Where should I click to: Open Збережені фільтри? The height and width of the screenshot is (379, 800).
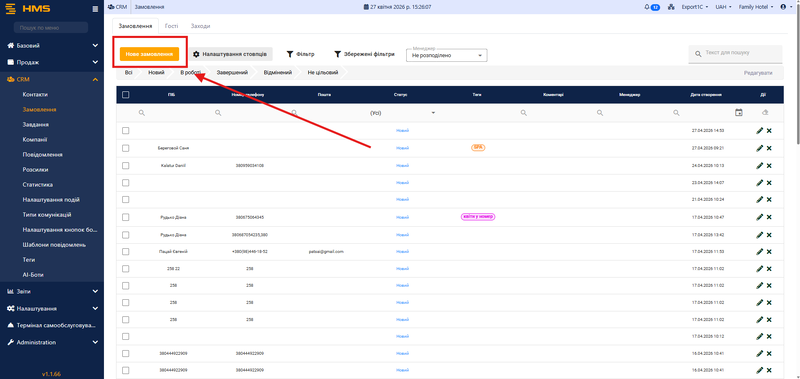[x=364, y=54]
